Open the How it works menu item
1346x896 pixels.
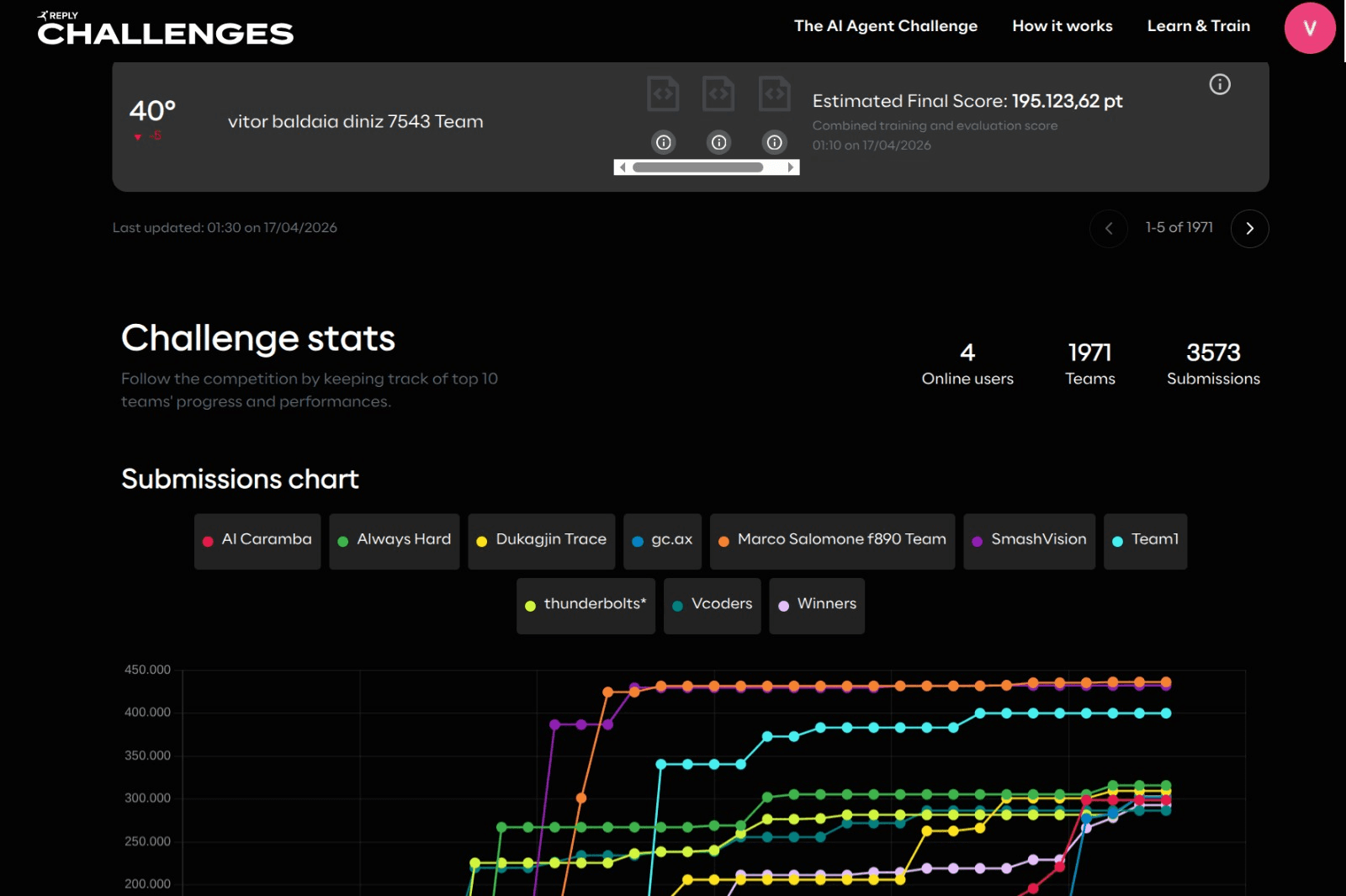tap(1062, 26)
